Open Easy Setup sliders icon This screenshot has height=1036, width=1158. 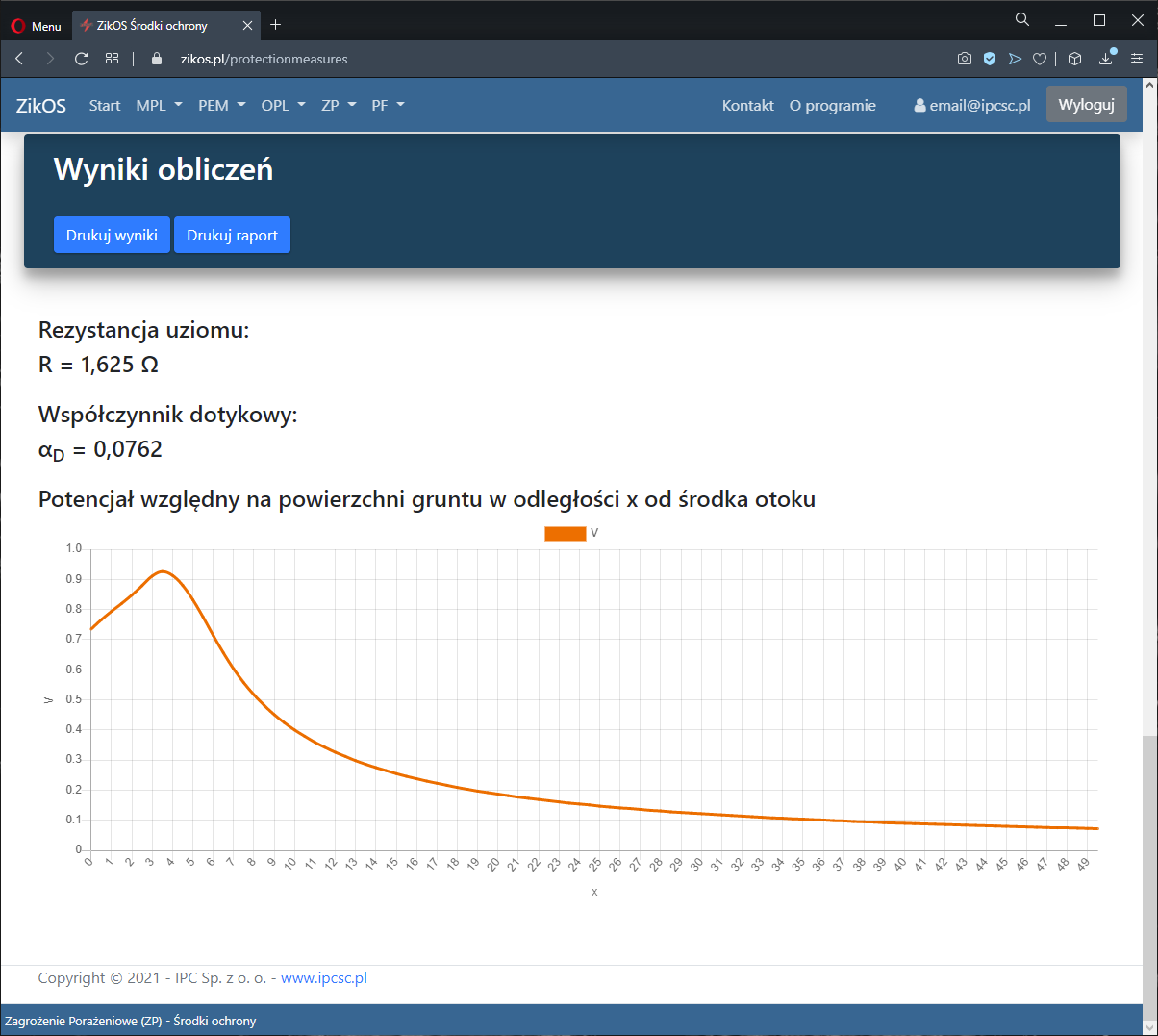point(1137,59)
